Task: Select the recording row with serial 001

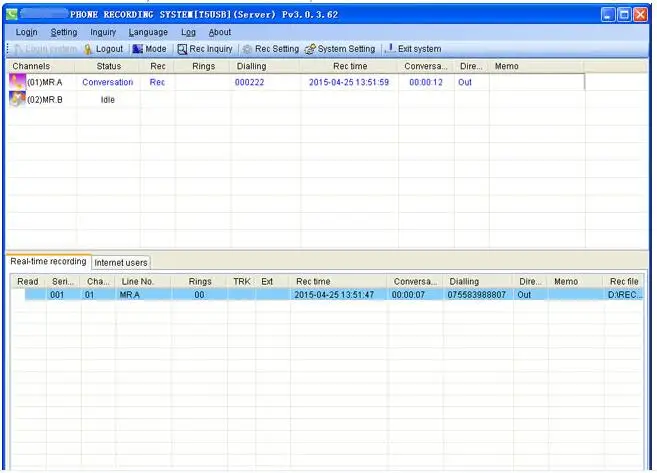Action: tap(300, 295)
